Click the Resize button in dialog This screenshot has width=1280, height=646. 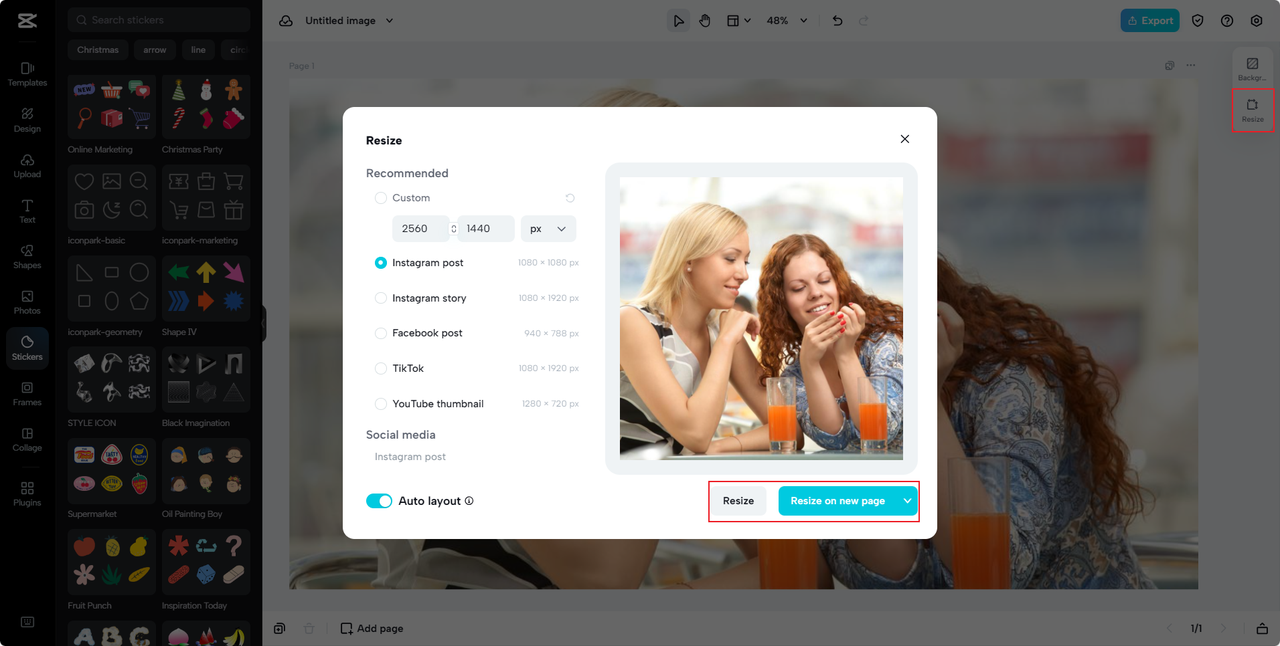pyautogui.click(x=739, y=501)
